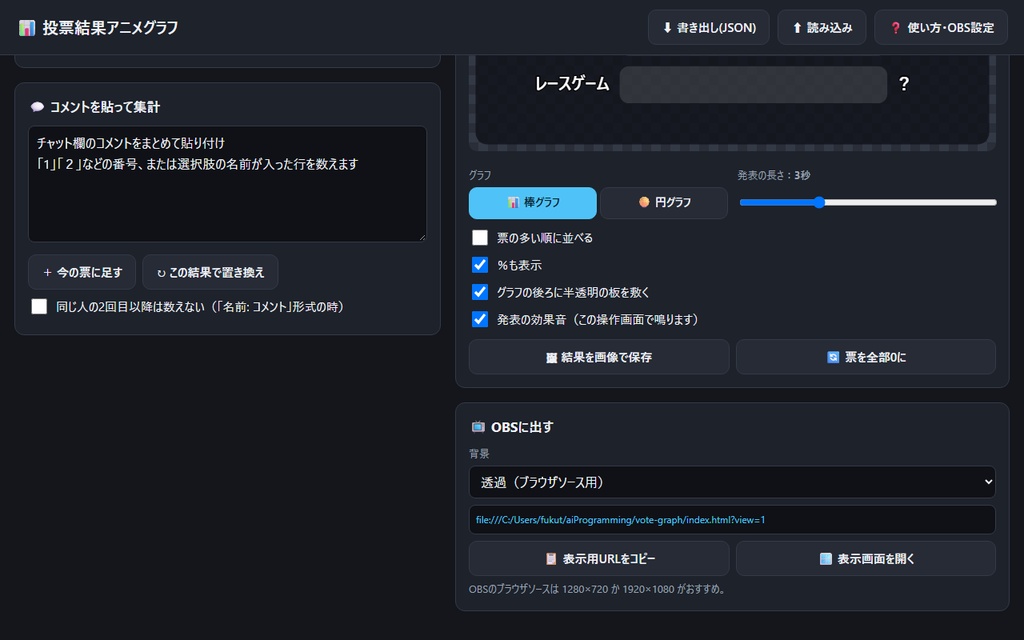The width and height of the screenshot is (1024, 640).
Task: Click the 表示用URLをコピー button
Action: pos(599,558)
